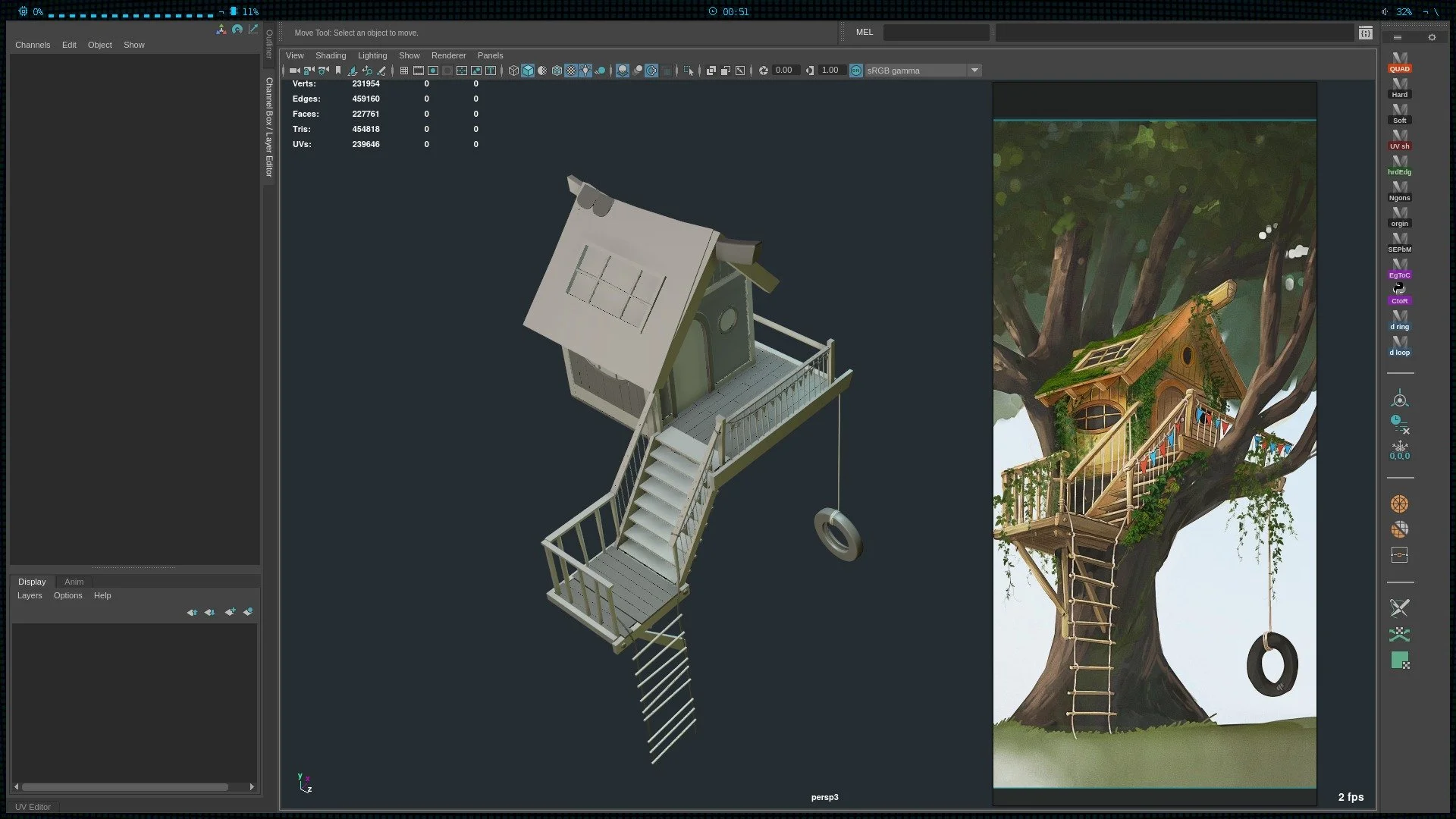Toggle smooth shade all cube
Image resolution: width=1456 pixels, height=819 pixels.
coord(528,71)
